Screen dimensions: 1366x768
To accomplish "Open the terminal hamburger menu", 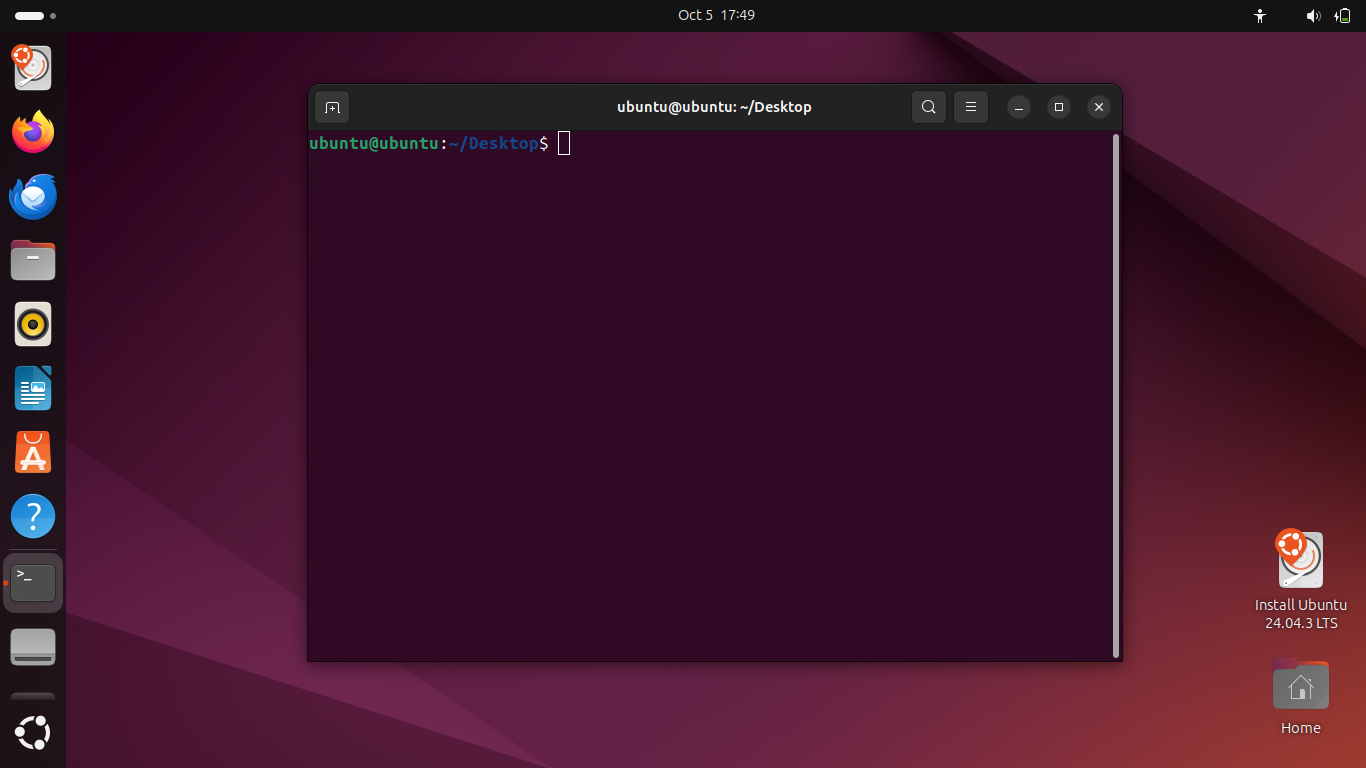I will pos(970,107).
